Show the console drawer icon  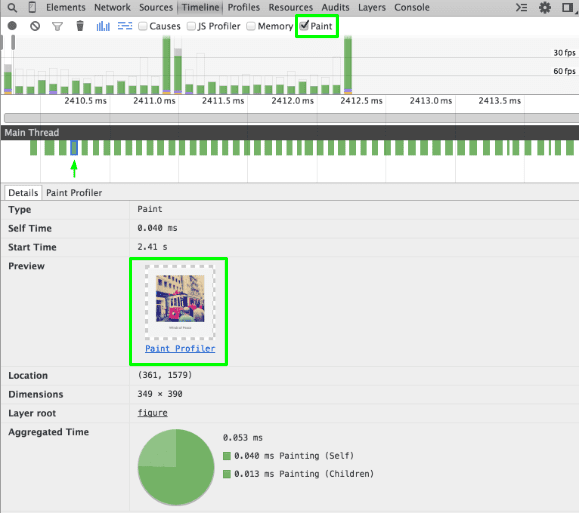[521, 7]
